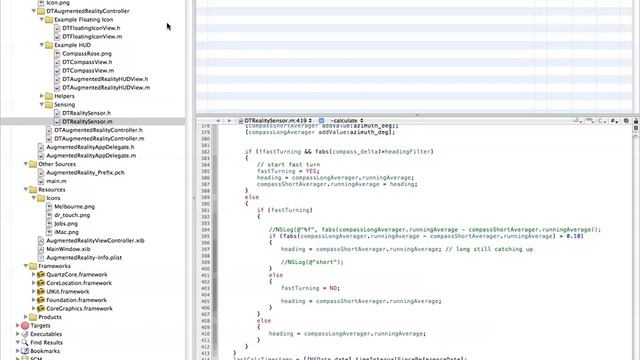Collapse the Other Sources group

click(26, 164)
